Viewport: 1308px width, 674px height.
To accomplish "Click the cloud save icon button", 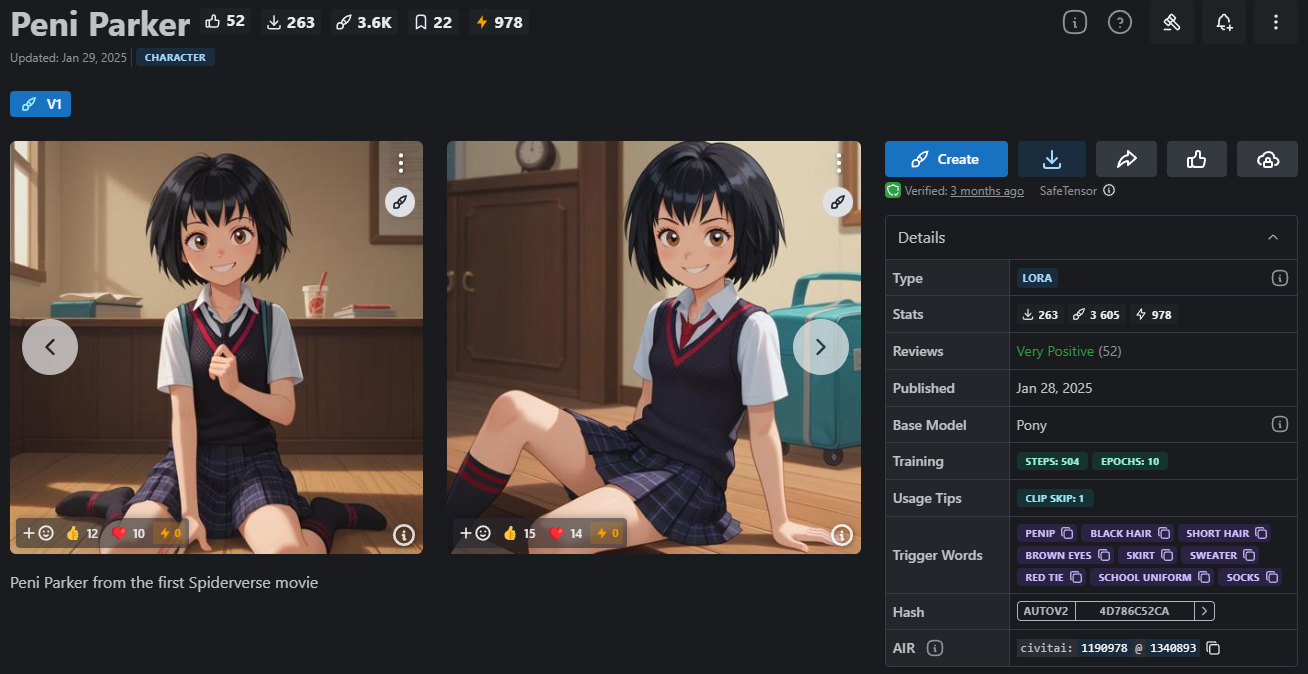I will click(1267, 159).
